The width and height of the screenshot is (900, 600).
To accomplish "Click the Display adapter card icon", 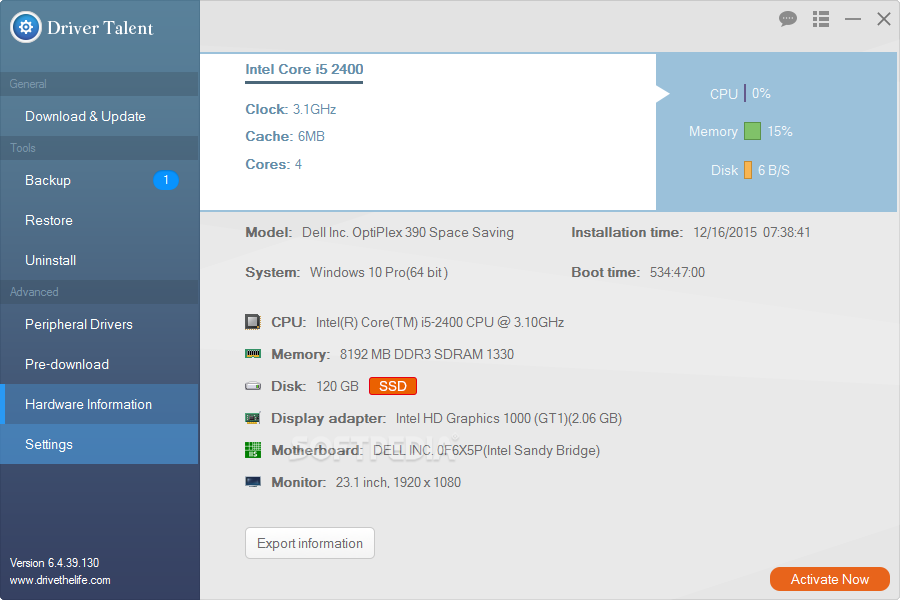I will pyautogui.click(x=253, y=418).
